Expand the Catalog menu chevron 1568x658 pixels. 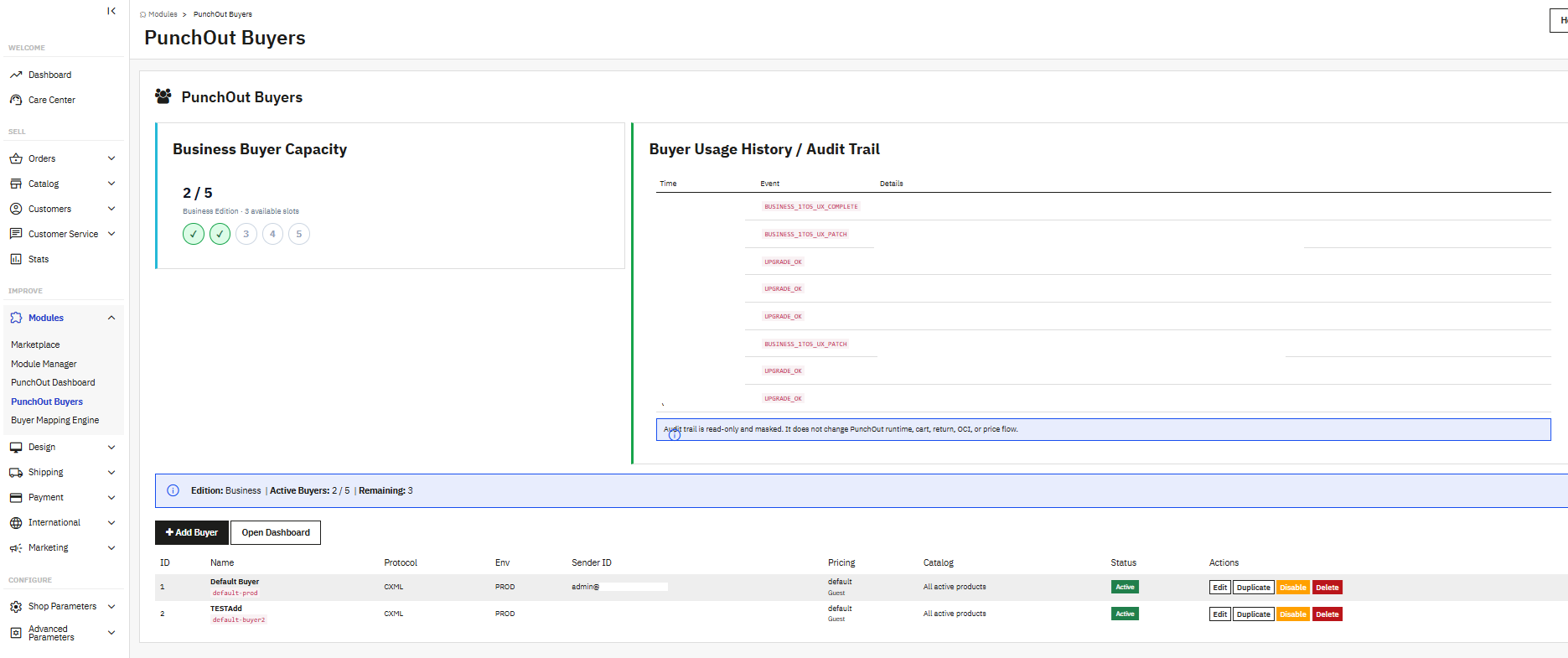tap(111, 184)
